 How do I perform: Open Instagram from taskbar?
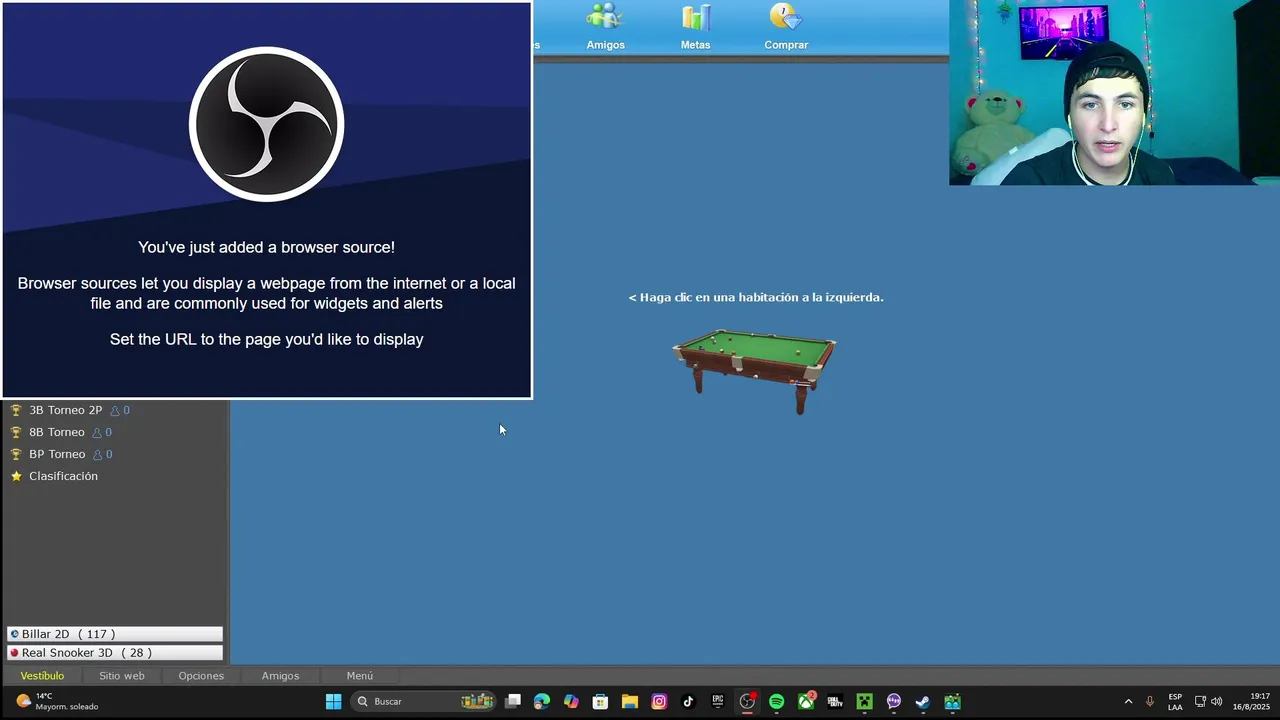click(659, 702)
